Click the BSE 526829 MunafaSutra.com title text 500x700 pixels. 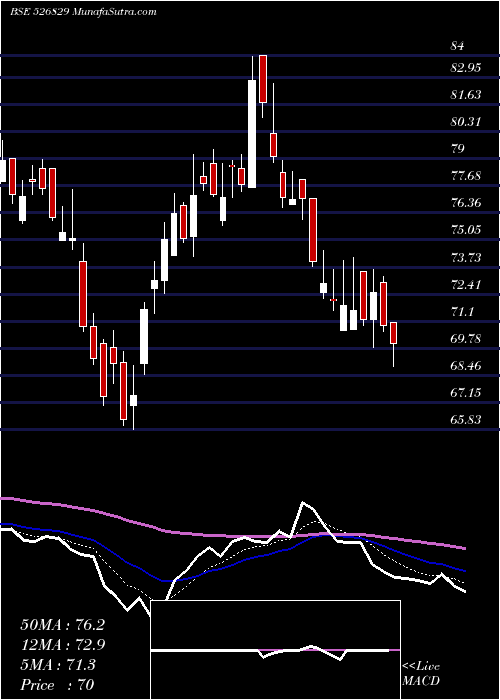click(83, 12)
